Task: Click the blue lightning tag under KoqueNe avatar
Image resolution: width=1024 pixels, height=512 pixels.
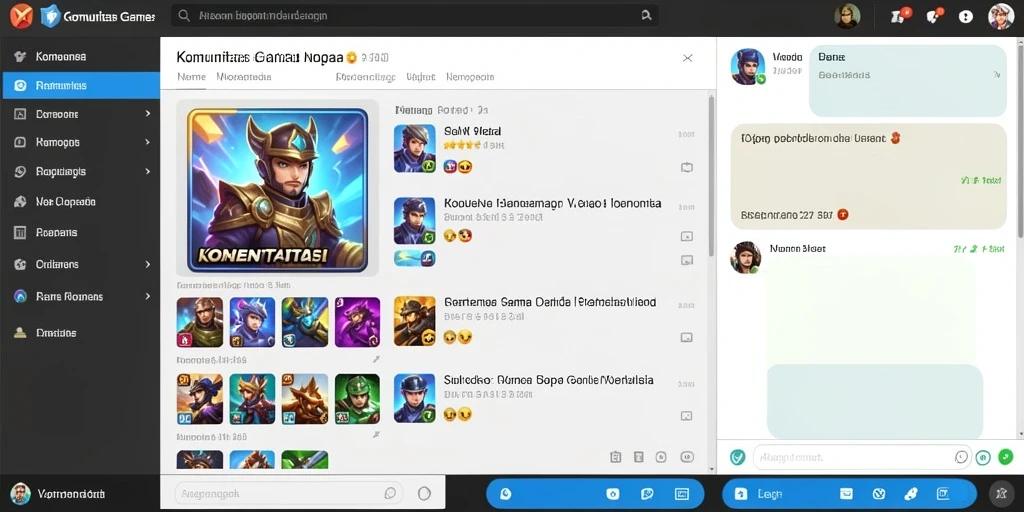Action: [x=415, y=258]
